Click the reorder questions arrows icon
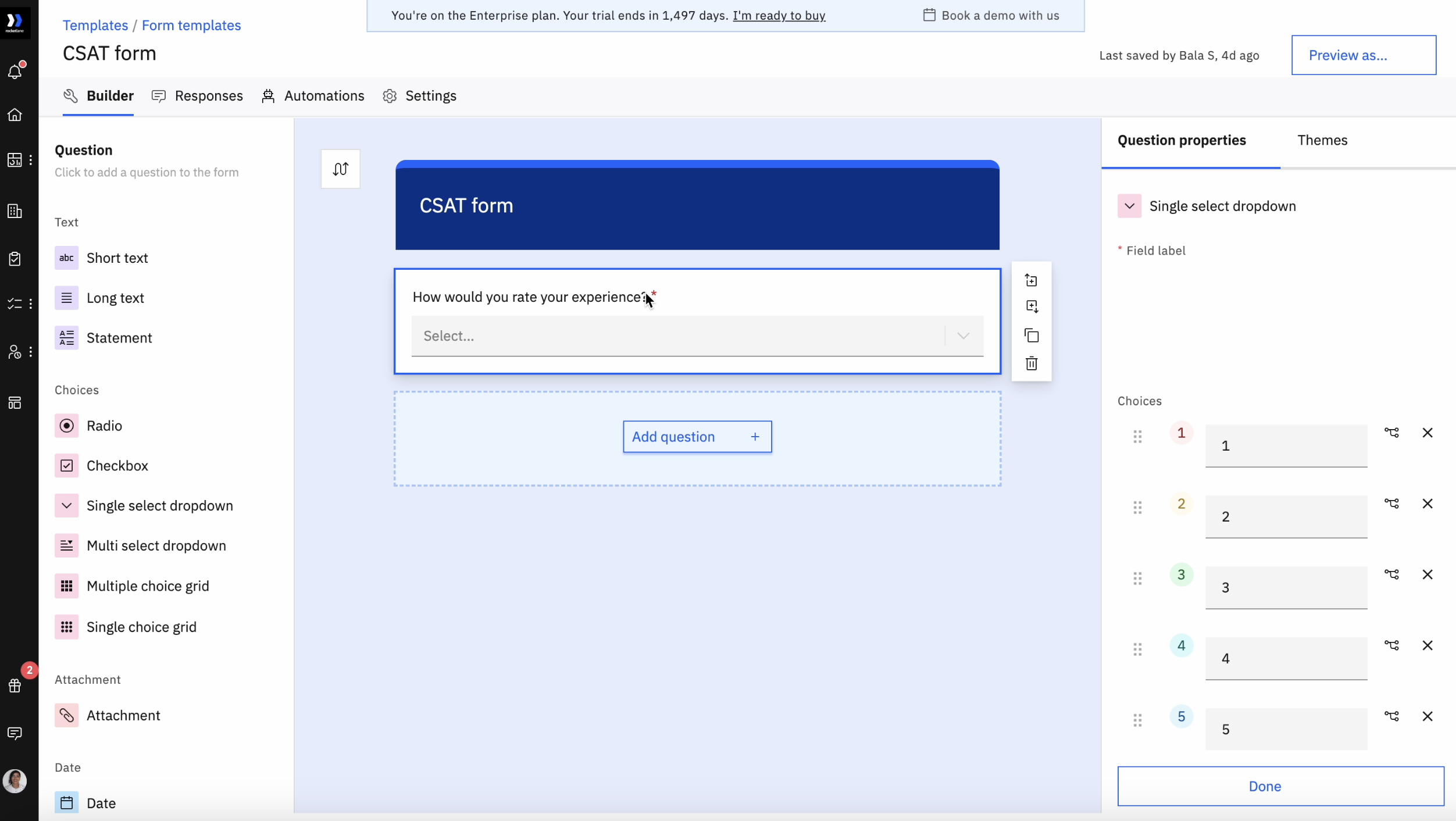Screen dimensions: 1456x821 point(340,169)
